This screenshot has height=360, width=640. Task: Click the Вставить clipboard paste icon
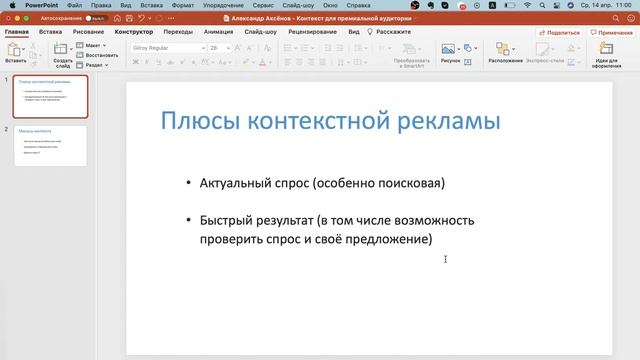click(13, 50)
